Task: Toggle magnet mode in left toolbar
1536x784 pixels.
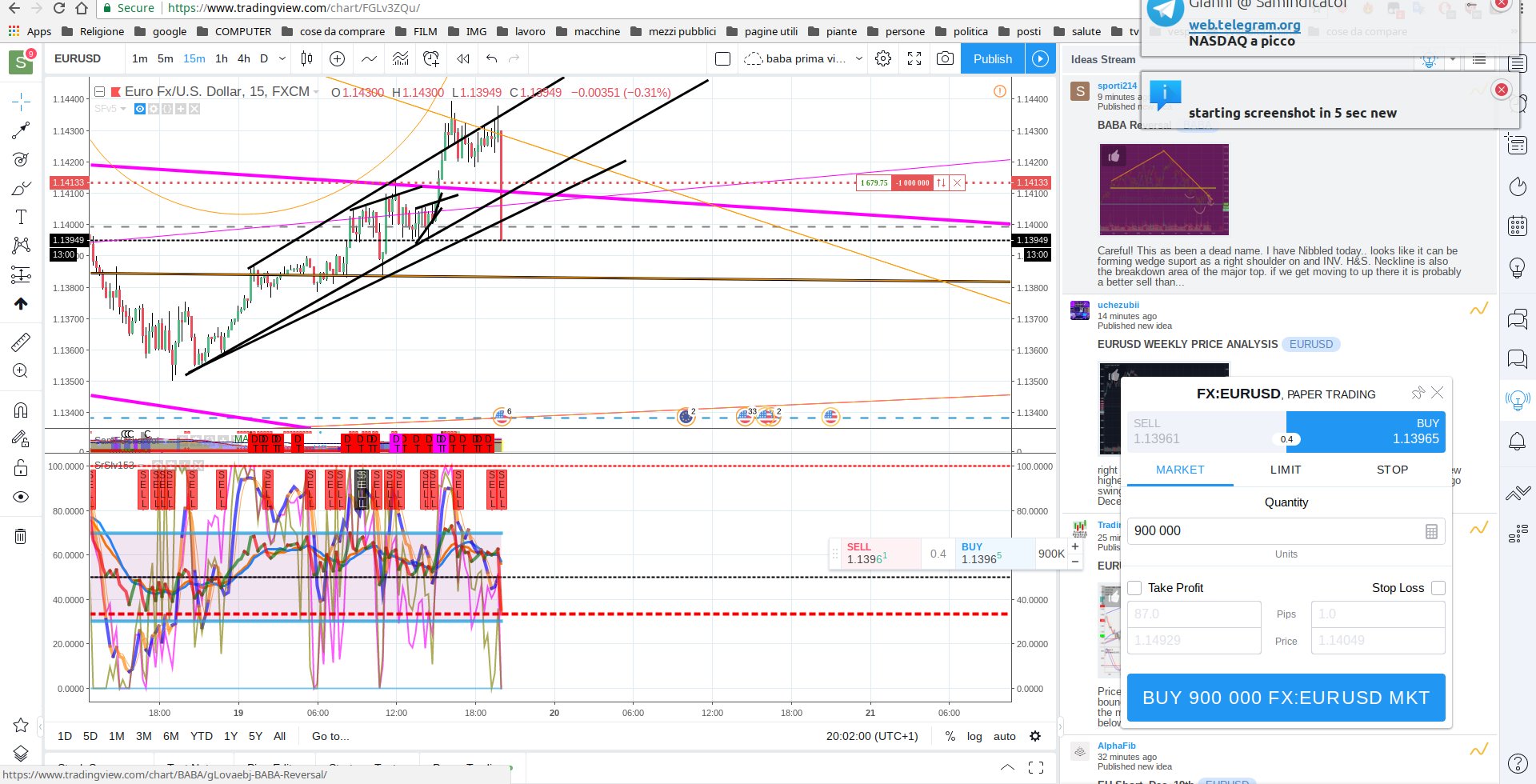Action: pos(21,410)
